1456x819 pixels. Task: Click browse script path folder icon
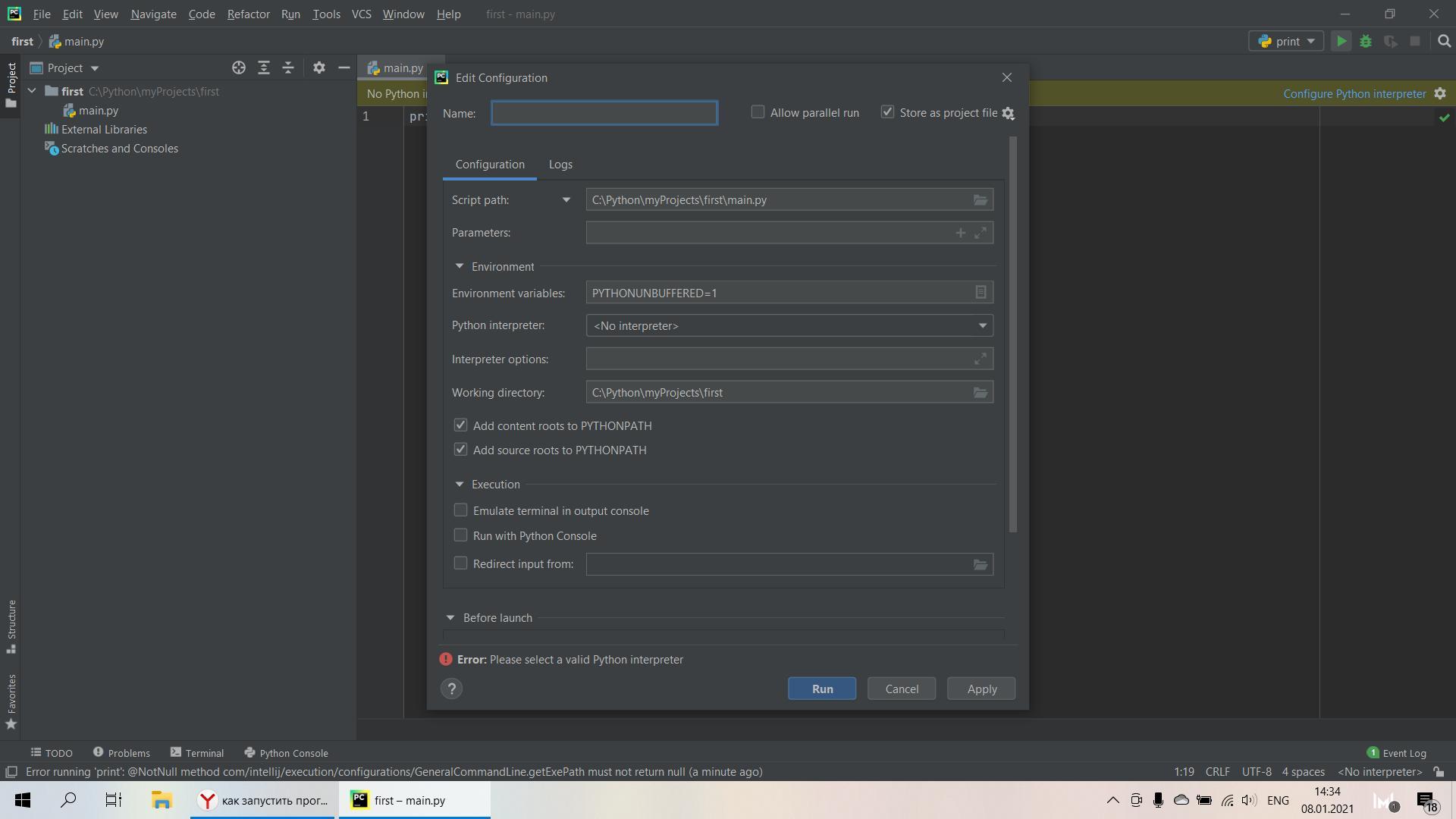(x=980, y=200)
